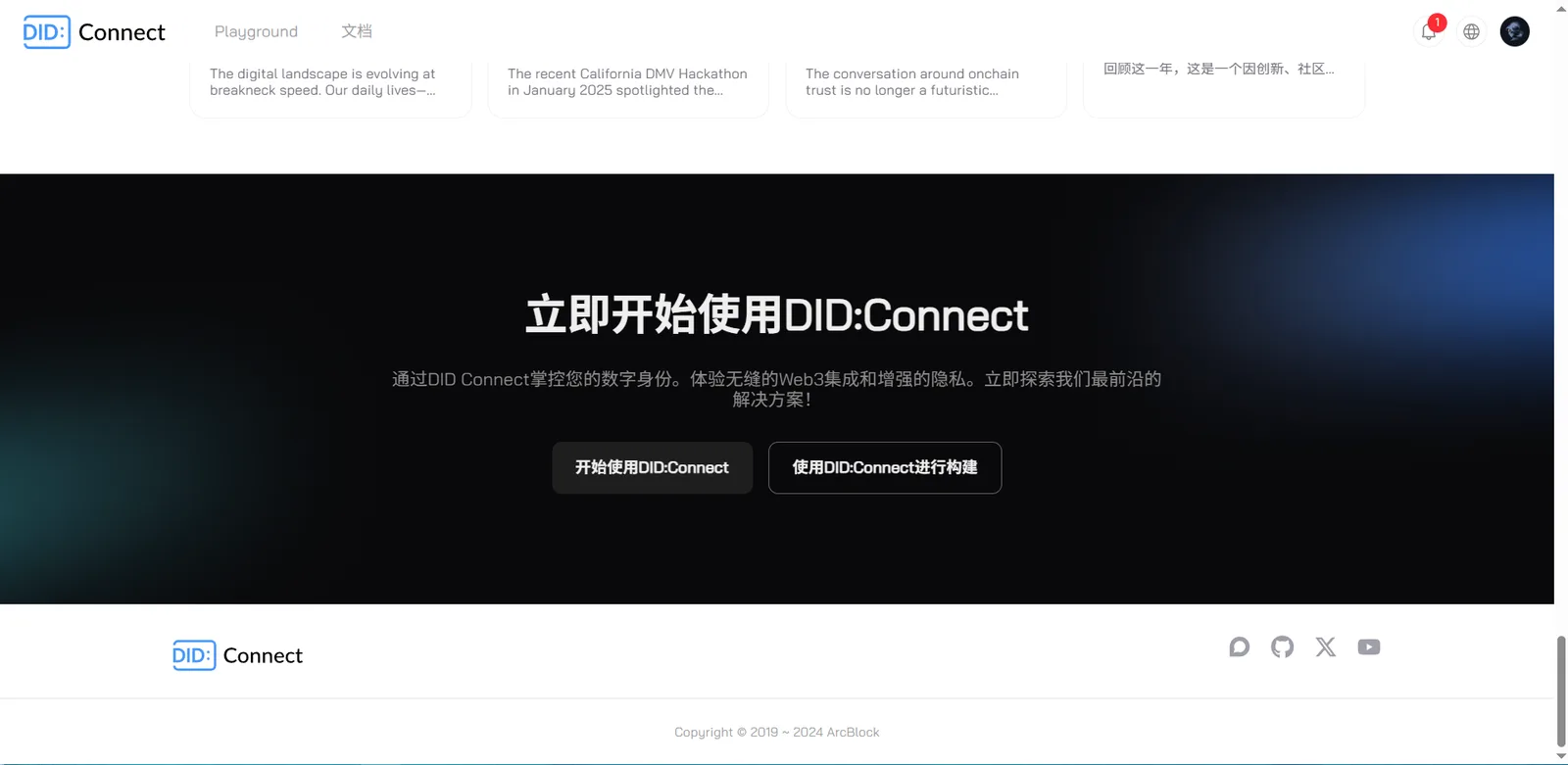Open the 文档 menu item
This screenshot has width=1568, height=765.
(357, 31)
